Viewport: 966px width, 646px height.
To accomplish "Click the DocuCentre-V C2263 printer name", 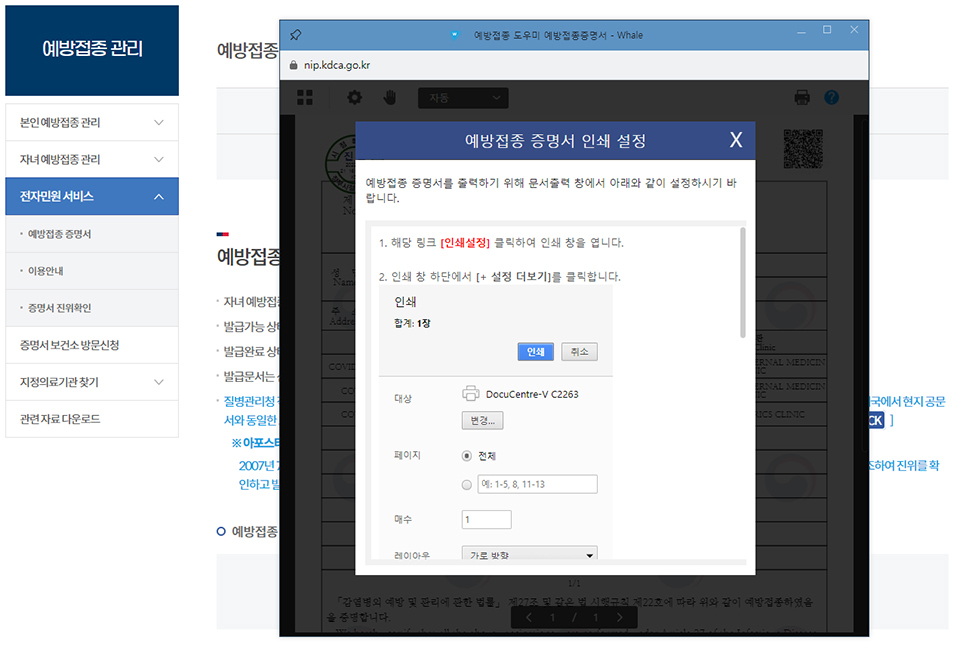I will 532,394.
